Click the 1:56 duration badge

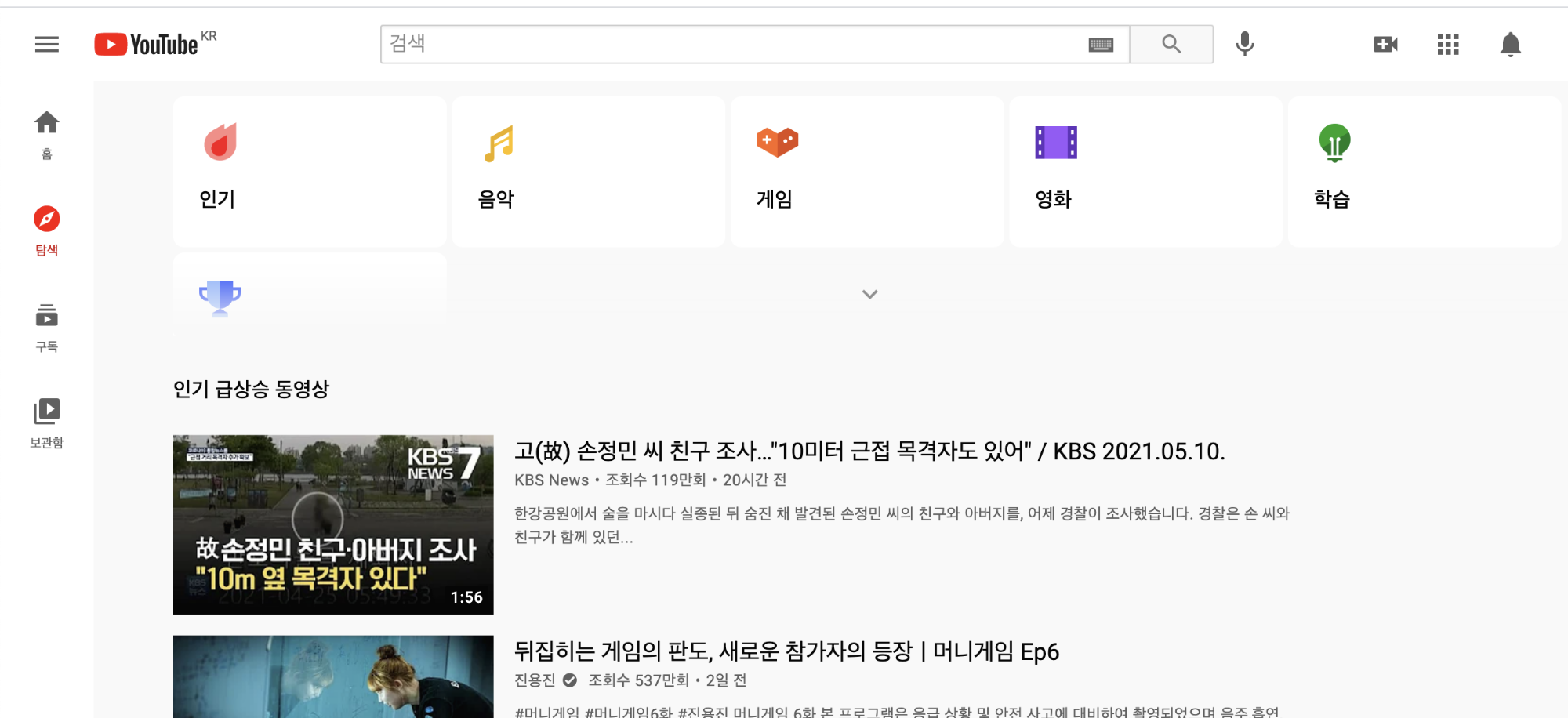click(466, 597)
